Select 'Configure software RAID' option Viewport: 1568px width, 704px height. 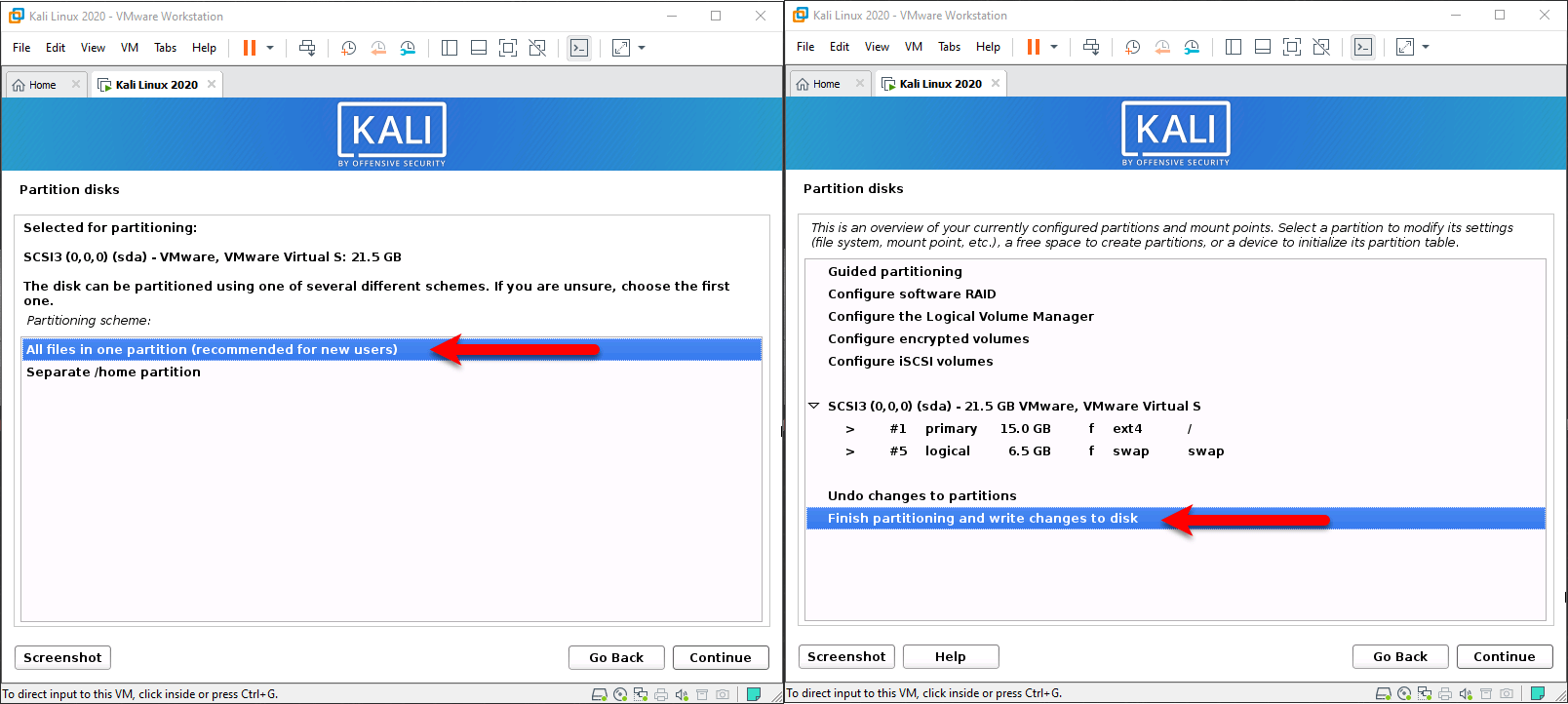coord(1176,293)
